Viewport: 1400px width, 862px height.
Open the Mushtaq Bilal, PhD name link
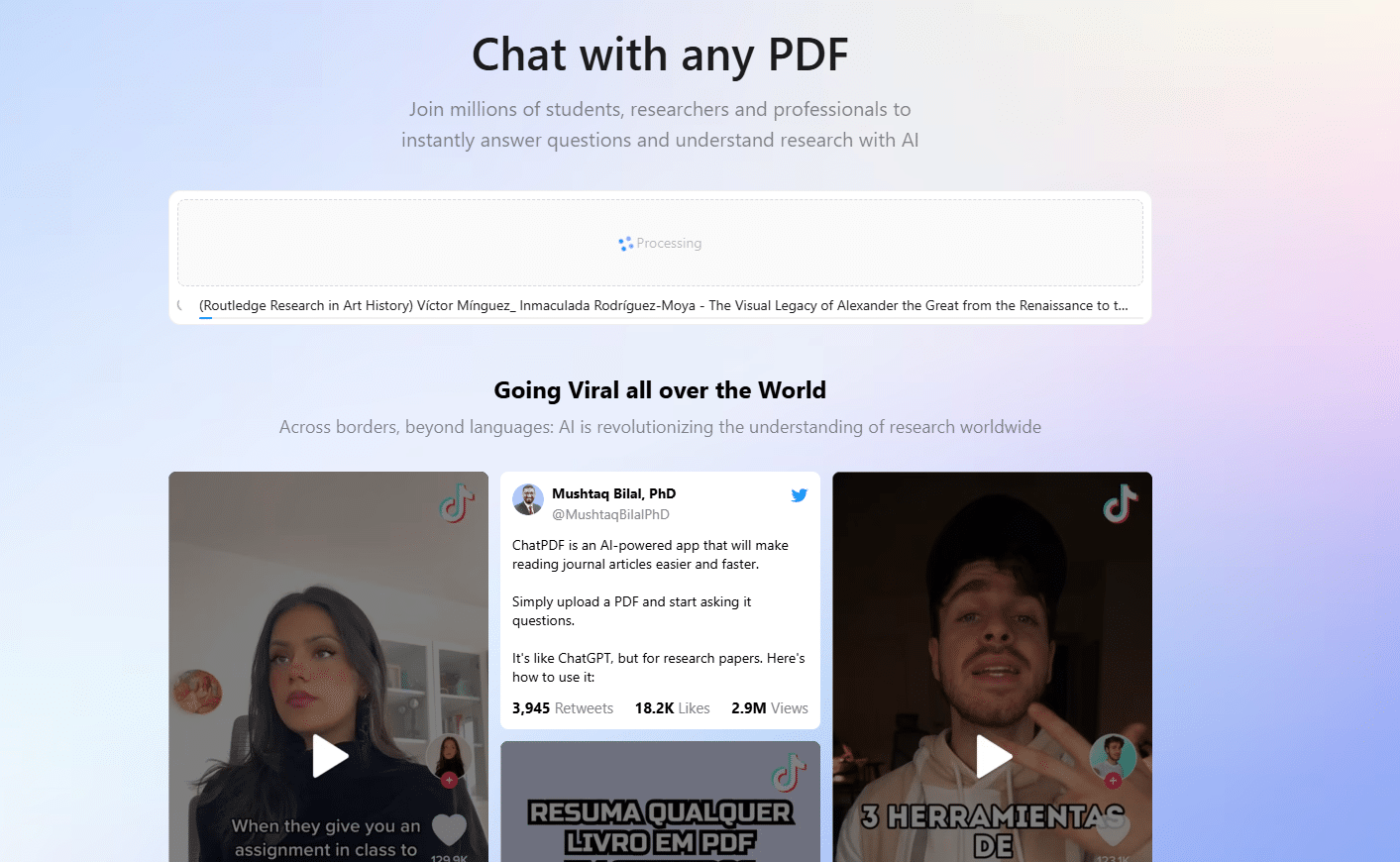(613, 493)
